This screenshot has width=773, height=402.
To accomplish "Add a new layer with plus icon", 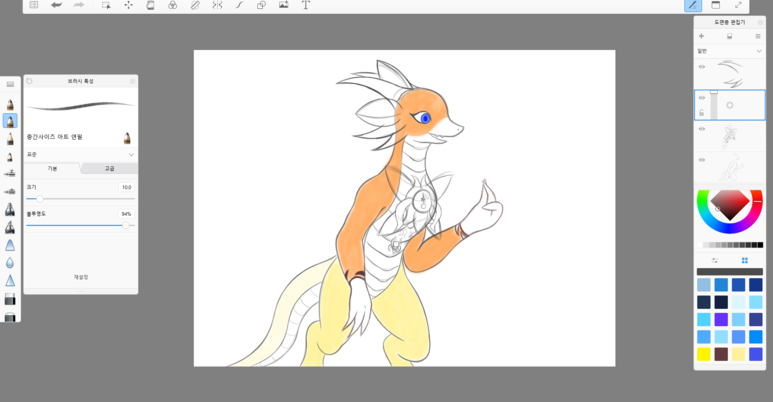I will 701,36.
